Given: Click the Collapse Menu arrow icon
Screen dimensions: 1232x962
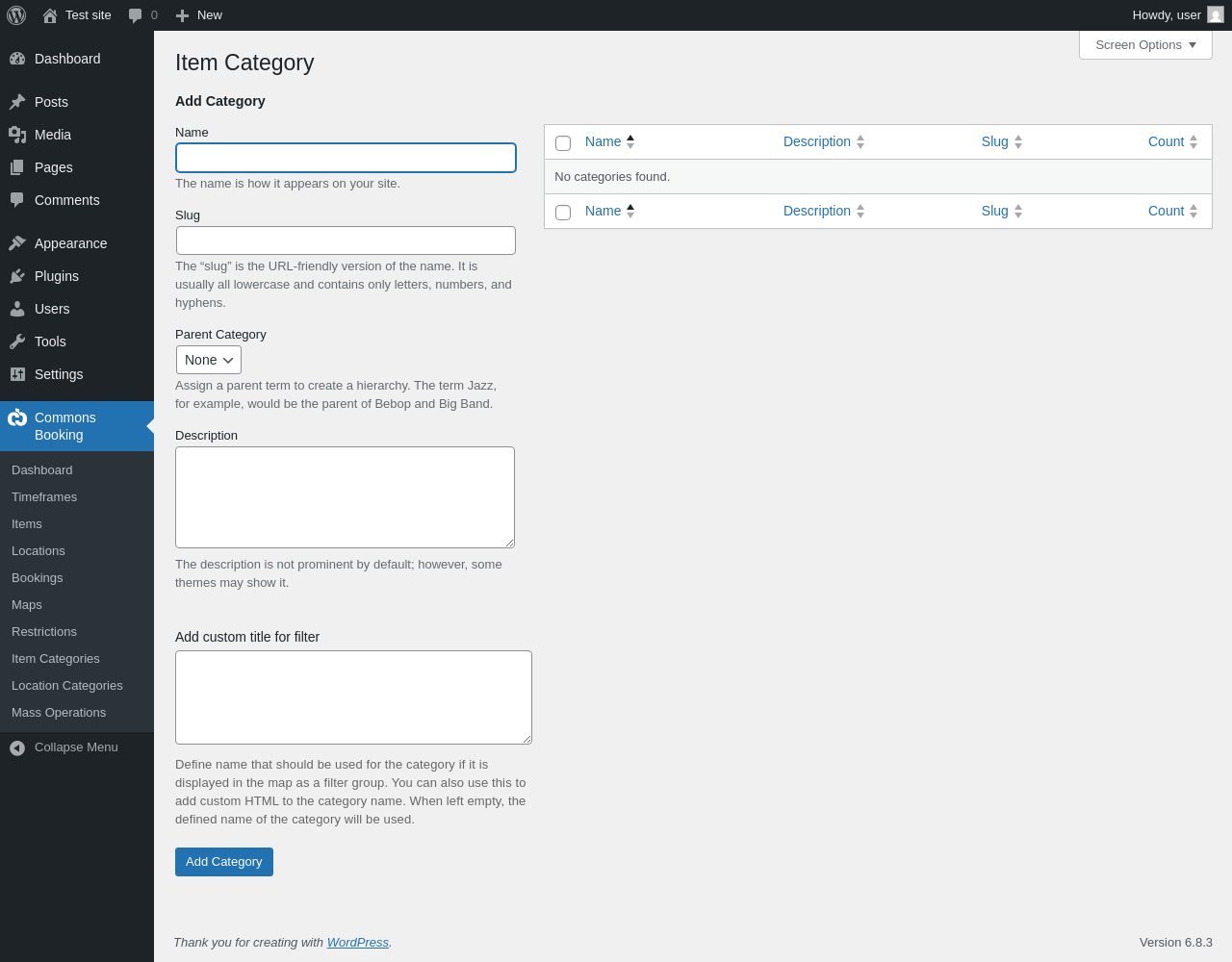Looking at the screenshot, I should (17, 747).
